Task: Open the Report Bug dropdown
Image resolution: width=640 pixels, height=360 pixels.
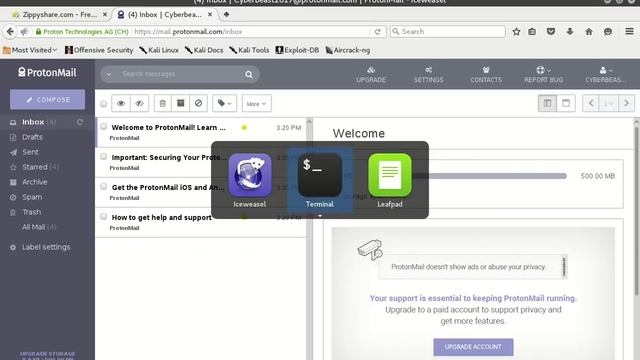Action: point(543,75)
